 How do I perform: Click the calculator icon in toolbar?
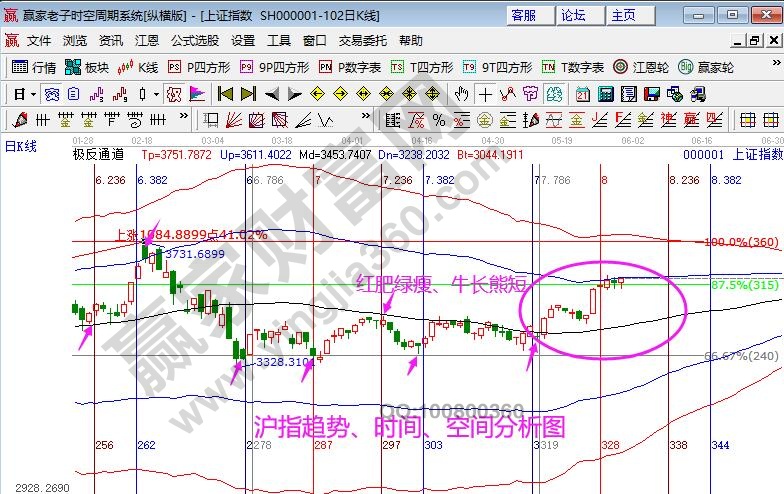tap(604, 94)
